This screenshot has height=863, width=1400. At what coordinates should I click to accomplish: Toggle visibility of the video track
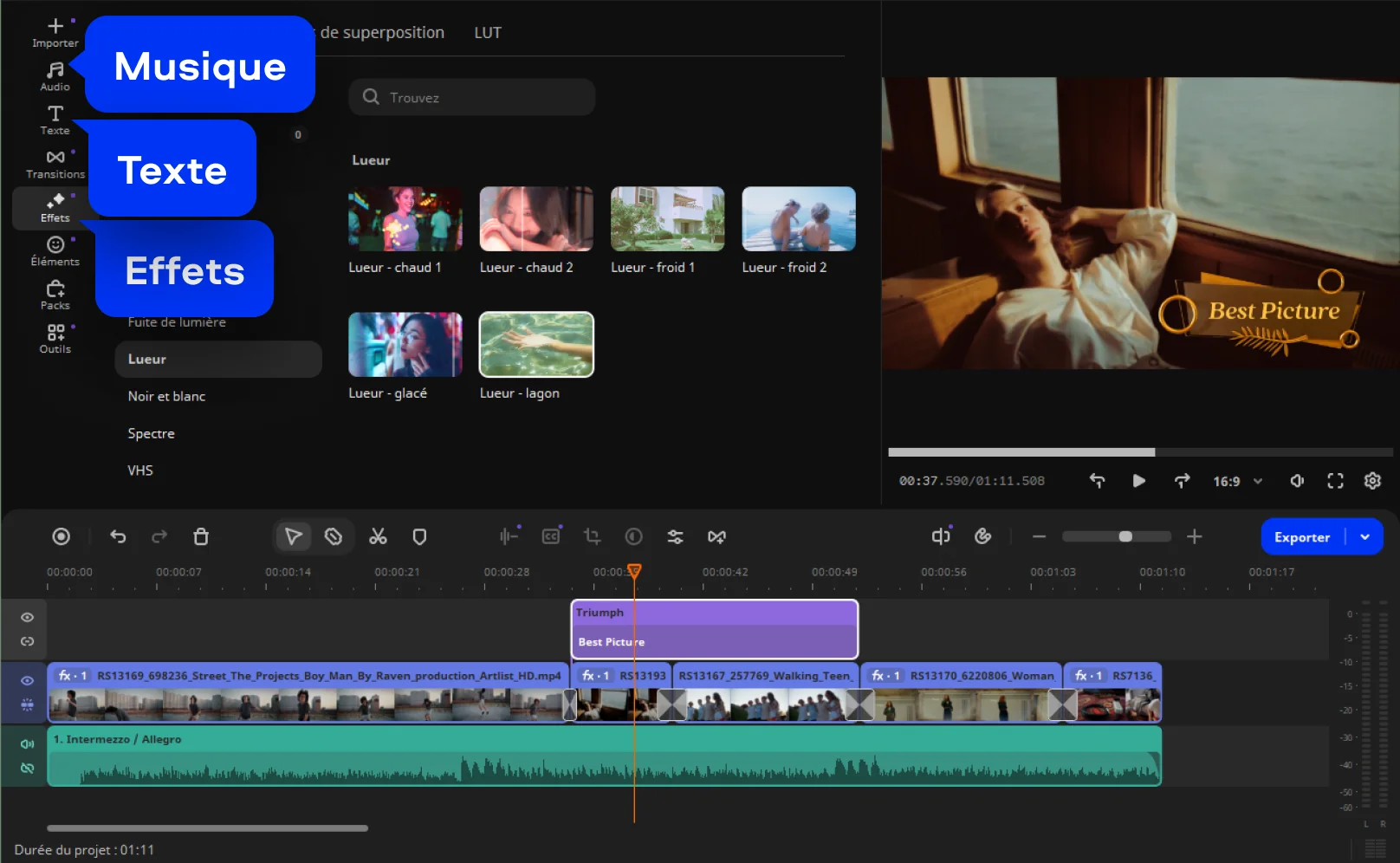pos(28,680)
